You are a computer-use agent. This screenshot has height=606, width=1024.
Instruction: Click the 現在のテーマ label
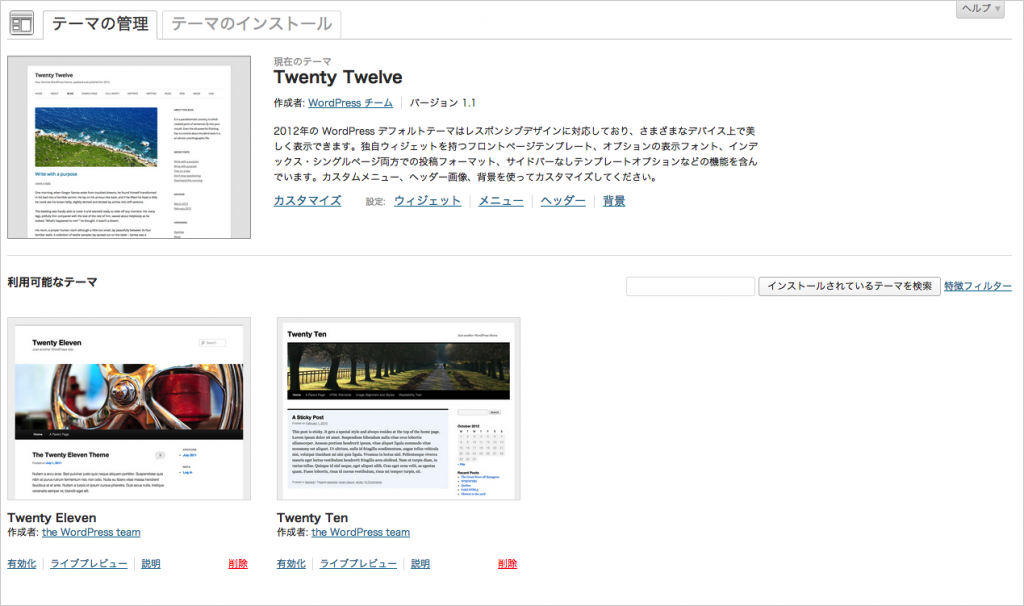(x=302, y=61)
